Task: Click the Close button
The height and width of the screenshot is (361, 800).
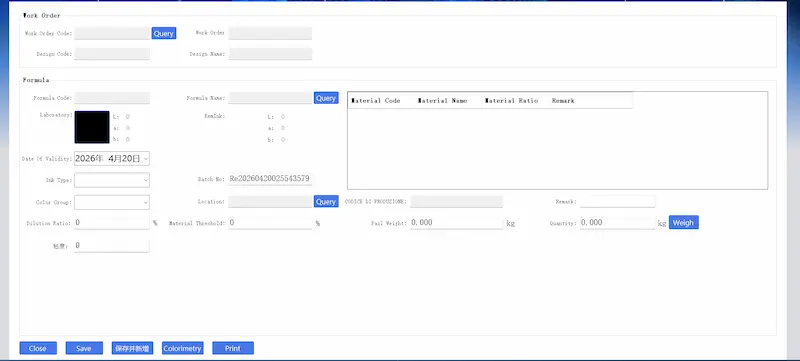Action: tap(38, 348)
